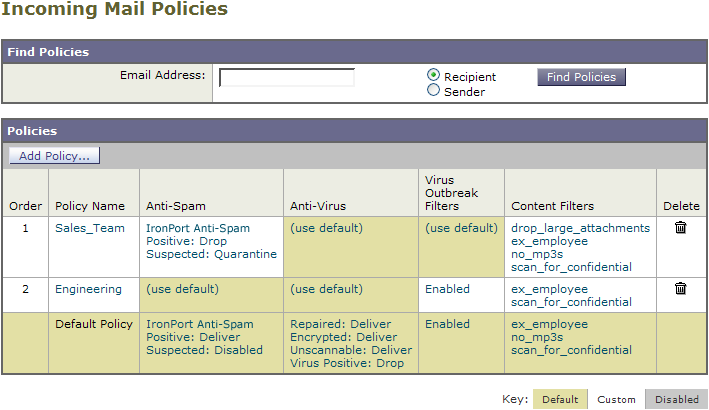Open Sales_Team drop_large_attachments content filter
The image size is (709, 410).
[x=581, y=228]
